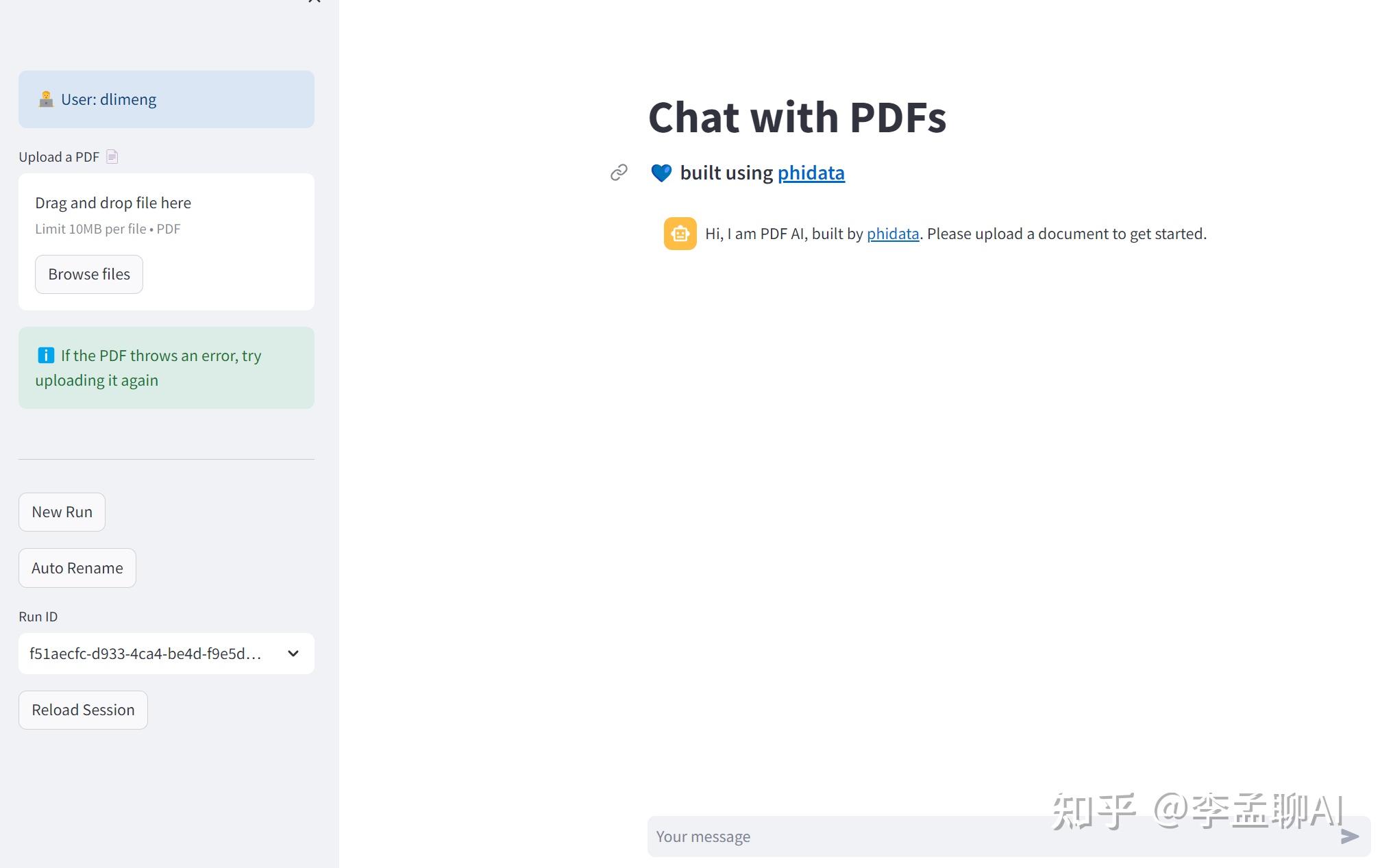Viewport: 1380px width, 868px height.
Task: Click the User: dlimeng info panel
Action: (166, 99)
